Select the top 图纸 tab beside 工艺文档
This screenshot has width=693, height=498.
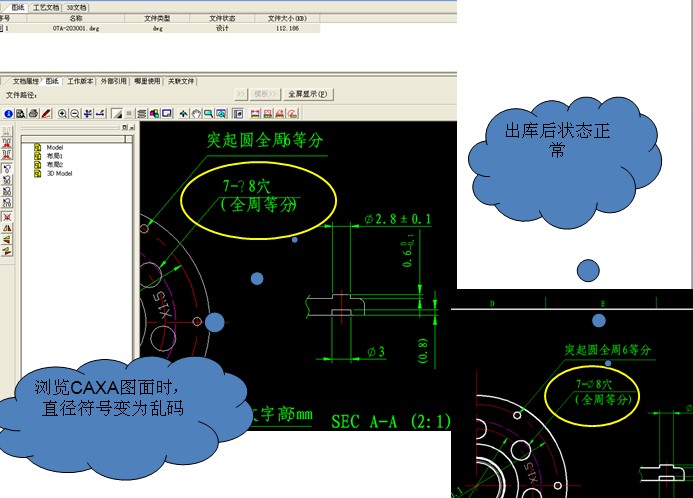[x=18, y=8]
